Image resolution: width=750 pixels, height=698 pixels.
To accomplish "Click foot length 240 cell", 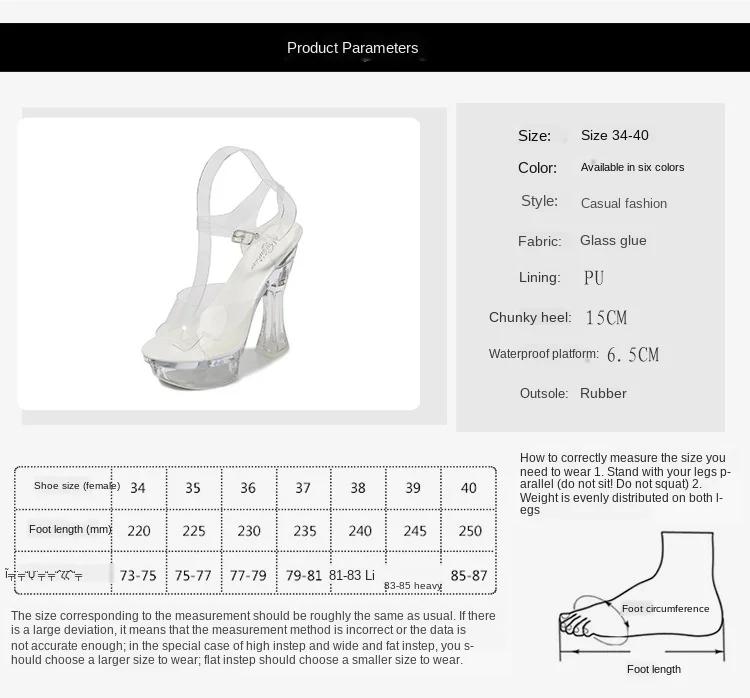I will coord(360,531).
